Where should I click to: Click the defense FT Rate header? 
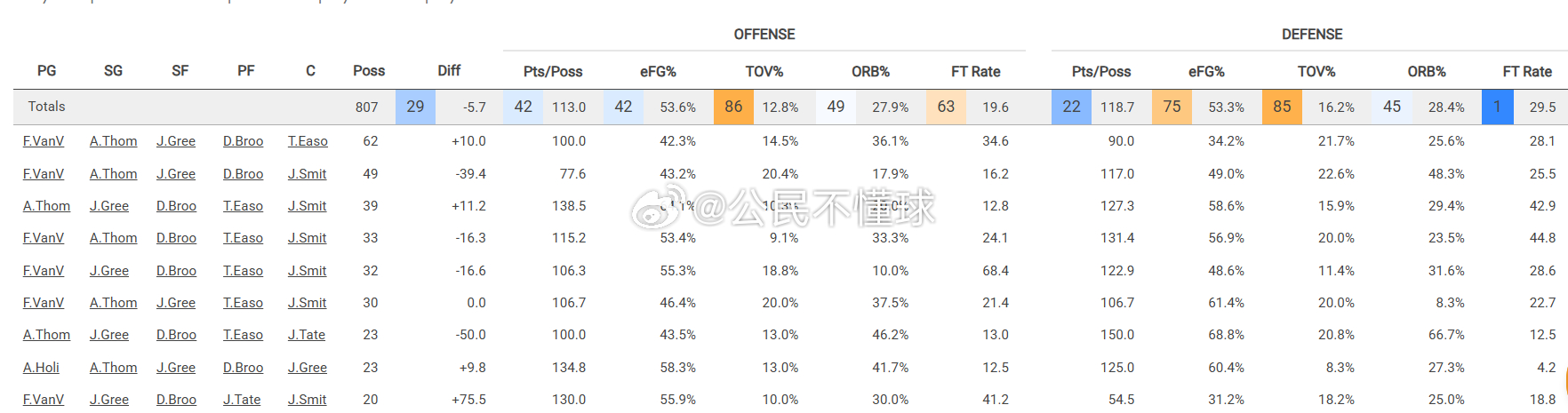click(x=1527, y=72)
